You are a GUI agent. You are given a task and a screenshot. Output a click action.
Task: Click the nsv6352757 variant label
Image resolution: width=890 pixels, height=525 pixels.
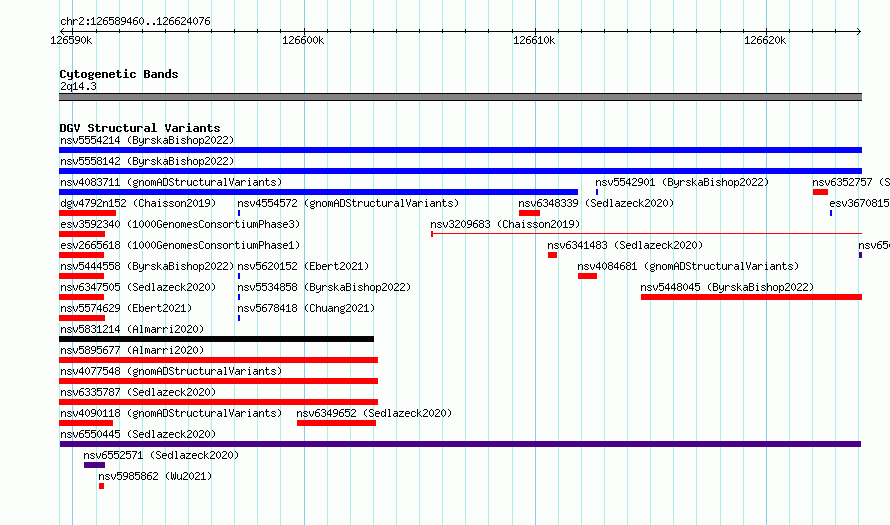point(850,182)
